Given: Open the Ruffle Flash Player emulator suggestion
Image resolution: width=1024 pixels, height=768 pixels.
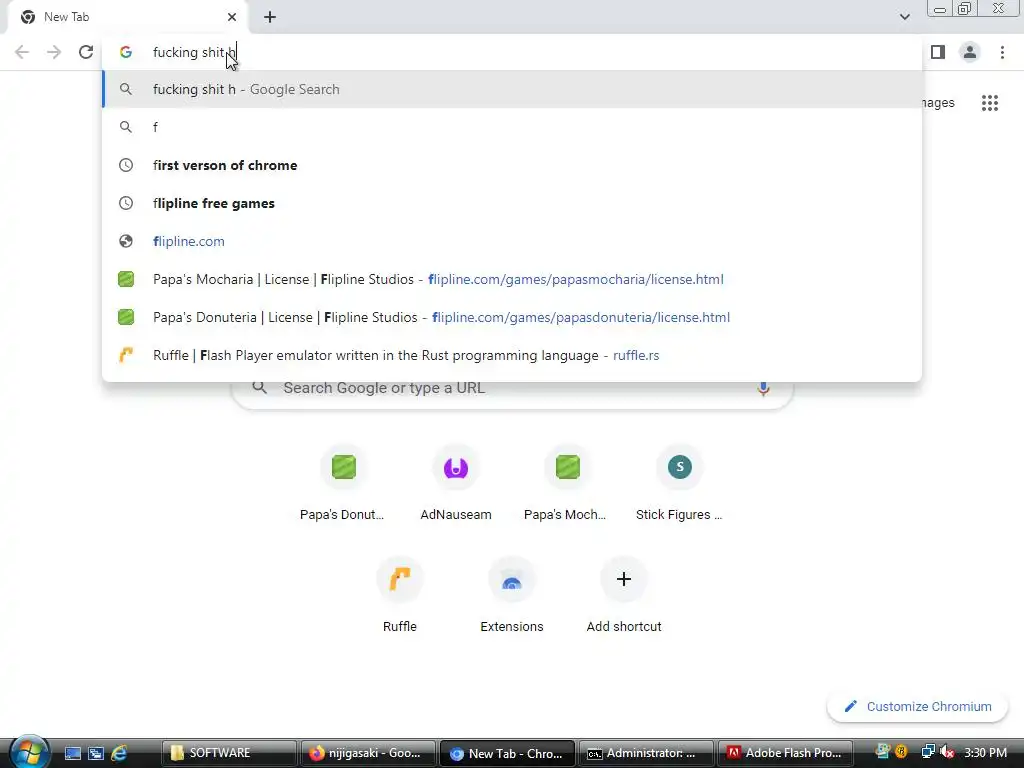Looking at the screenshot, I should [x=512, y=355].
